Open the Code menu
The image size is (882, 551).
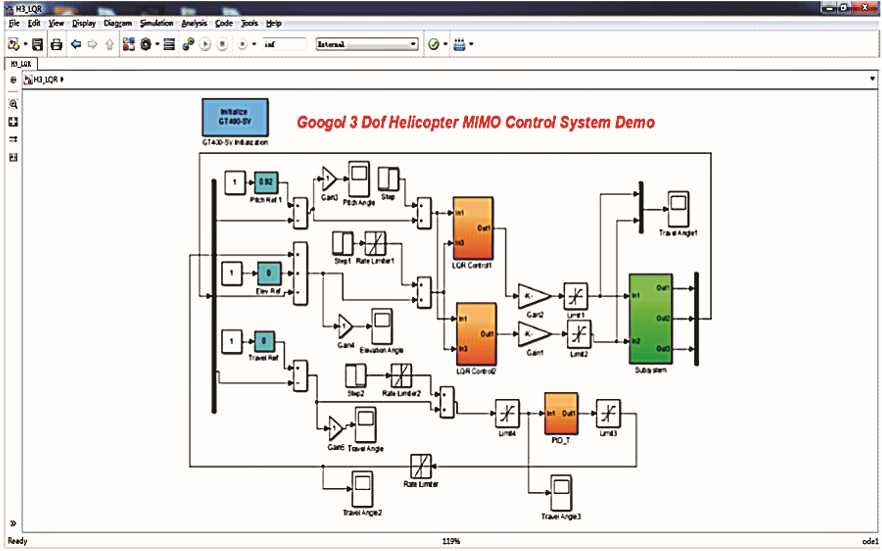(x=224, y=24)
